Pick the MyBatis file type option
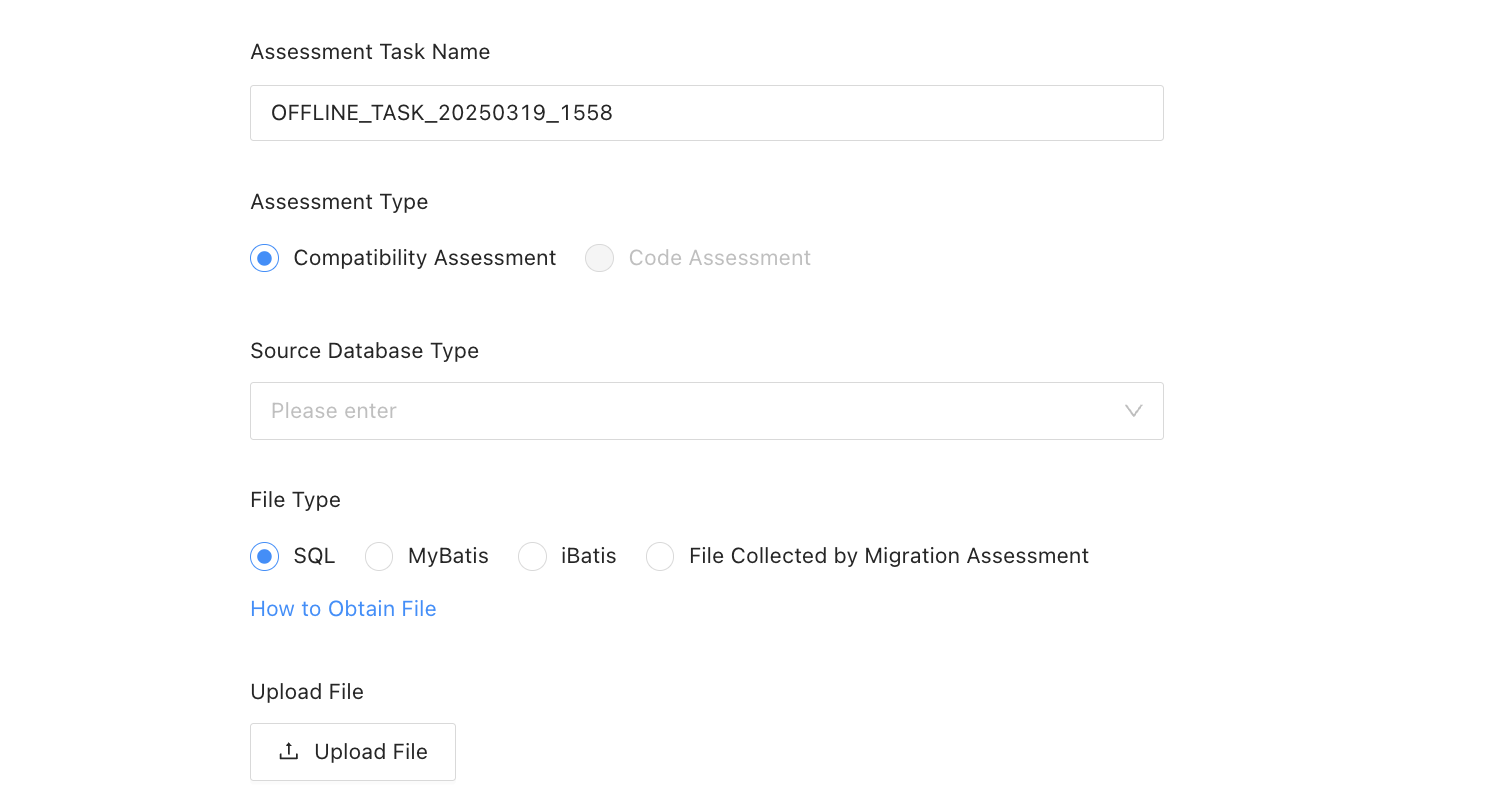This screenshot has height=788, width=1512. (x=379, y=556)
